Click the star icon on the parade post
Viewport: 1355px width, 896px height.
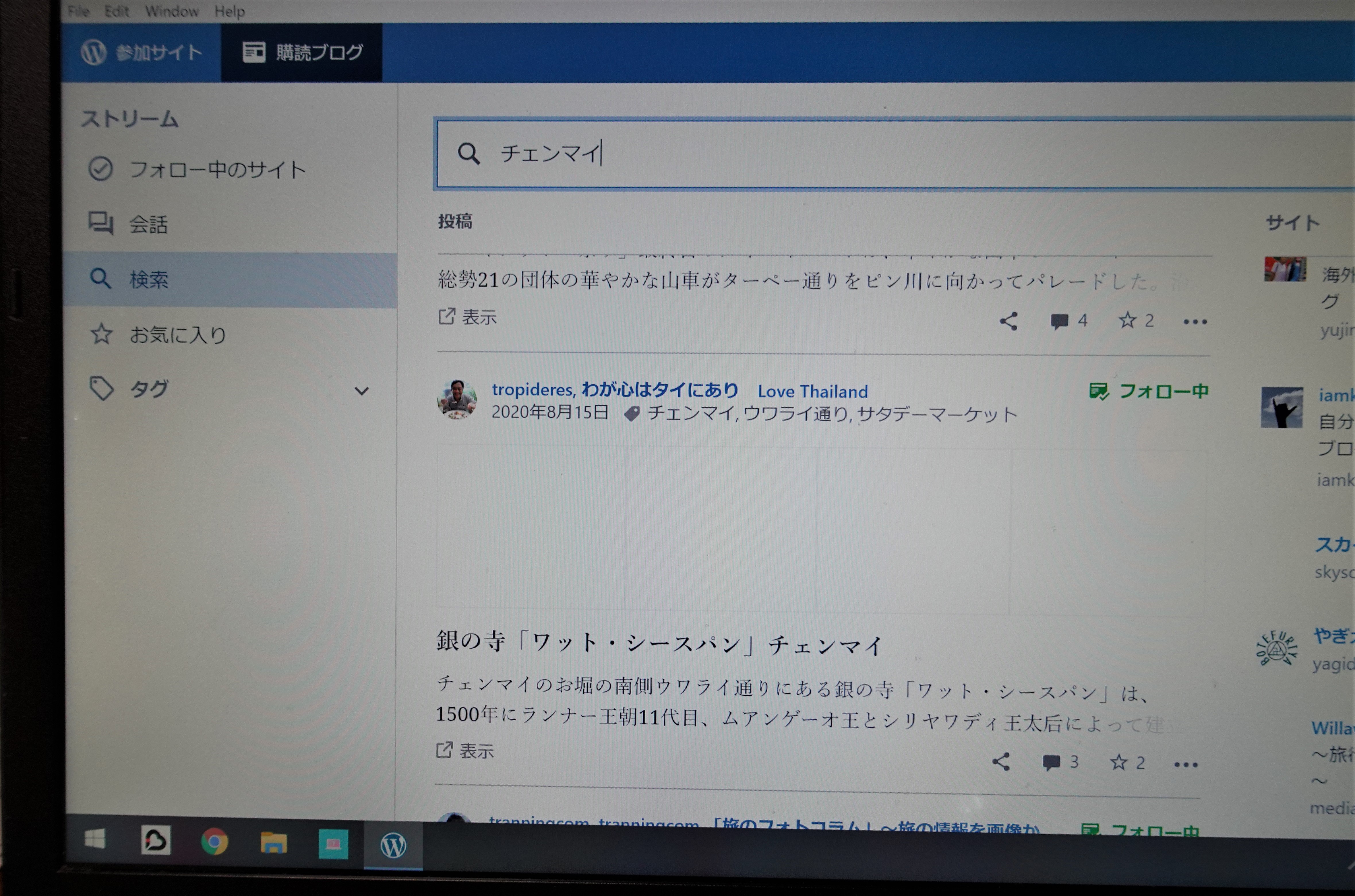[1127, 321]
